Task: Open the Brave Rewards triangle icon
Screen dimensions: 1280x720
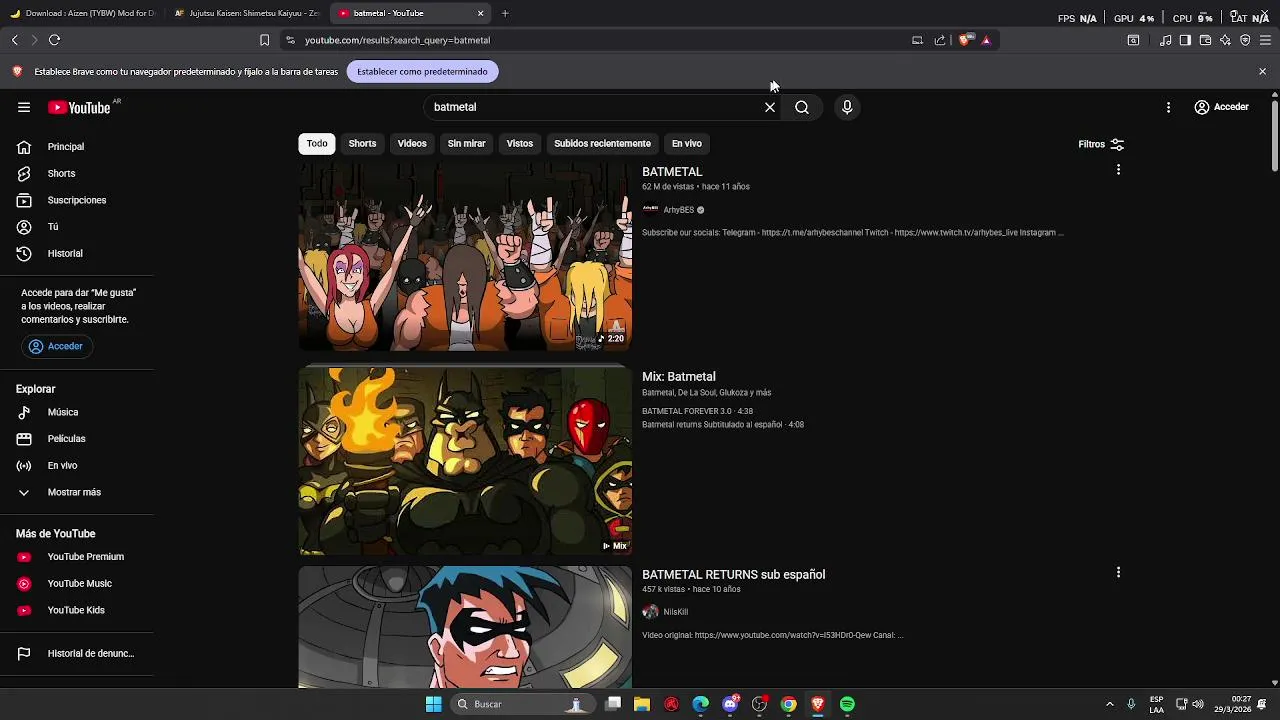Action: point(986,40)
